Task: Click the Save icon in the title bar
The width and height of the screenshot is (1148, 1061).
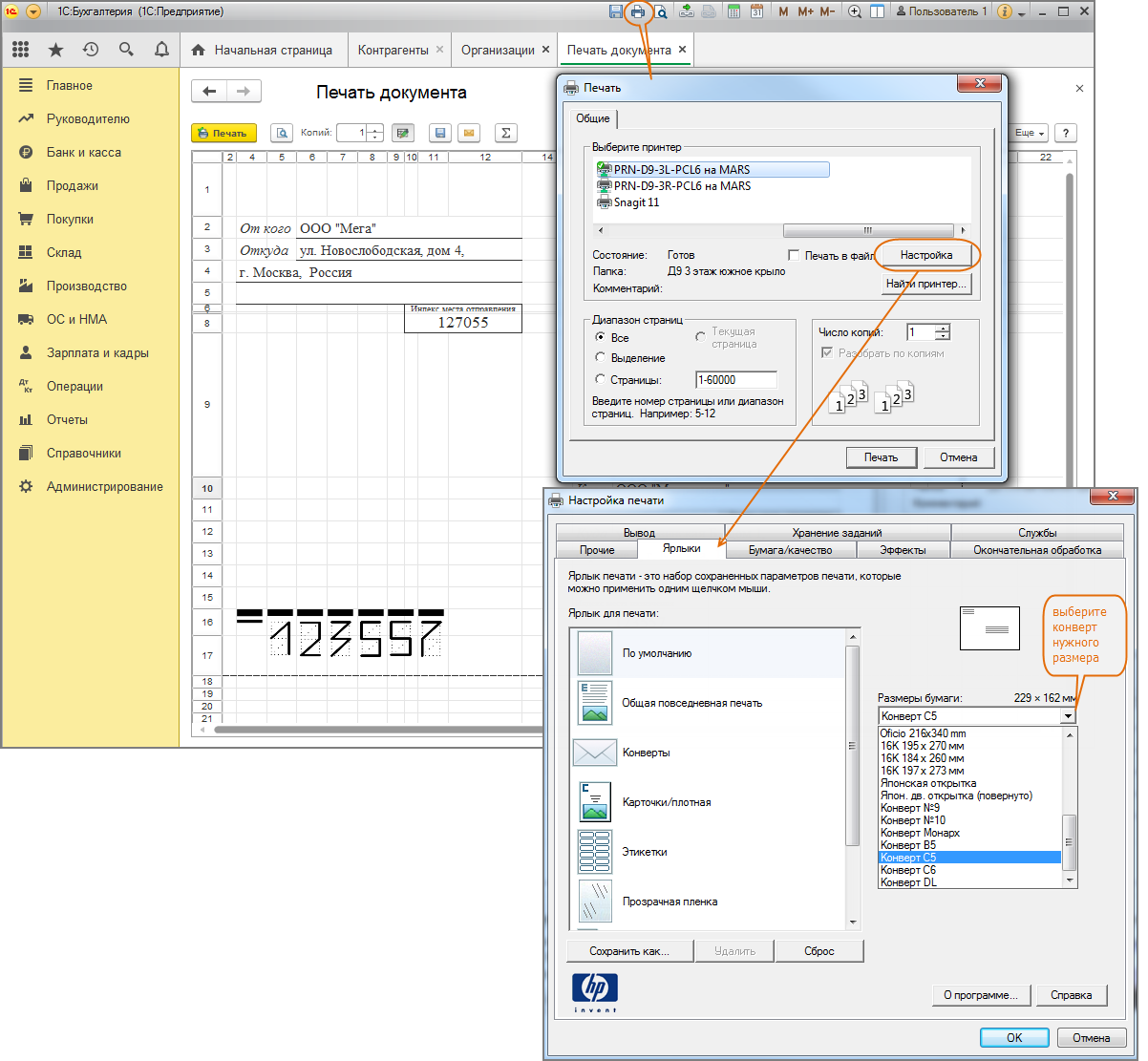Action: point(616,11)
